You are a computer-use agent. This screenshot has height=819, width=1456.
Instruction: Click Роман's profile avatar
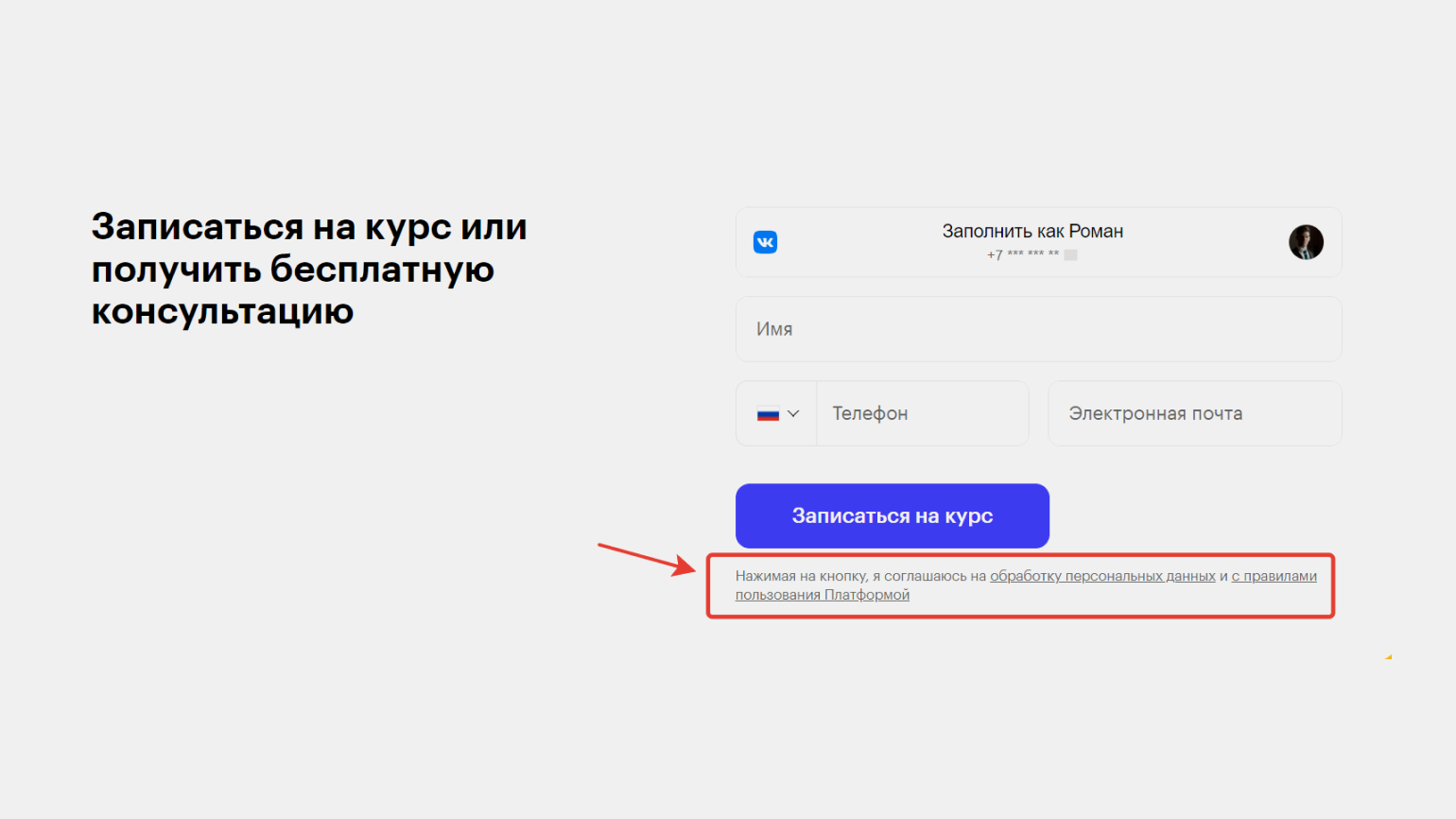(1306, 242)
